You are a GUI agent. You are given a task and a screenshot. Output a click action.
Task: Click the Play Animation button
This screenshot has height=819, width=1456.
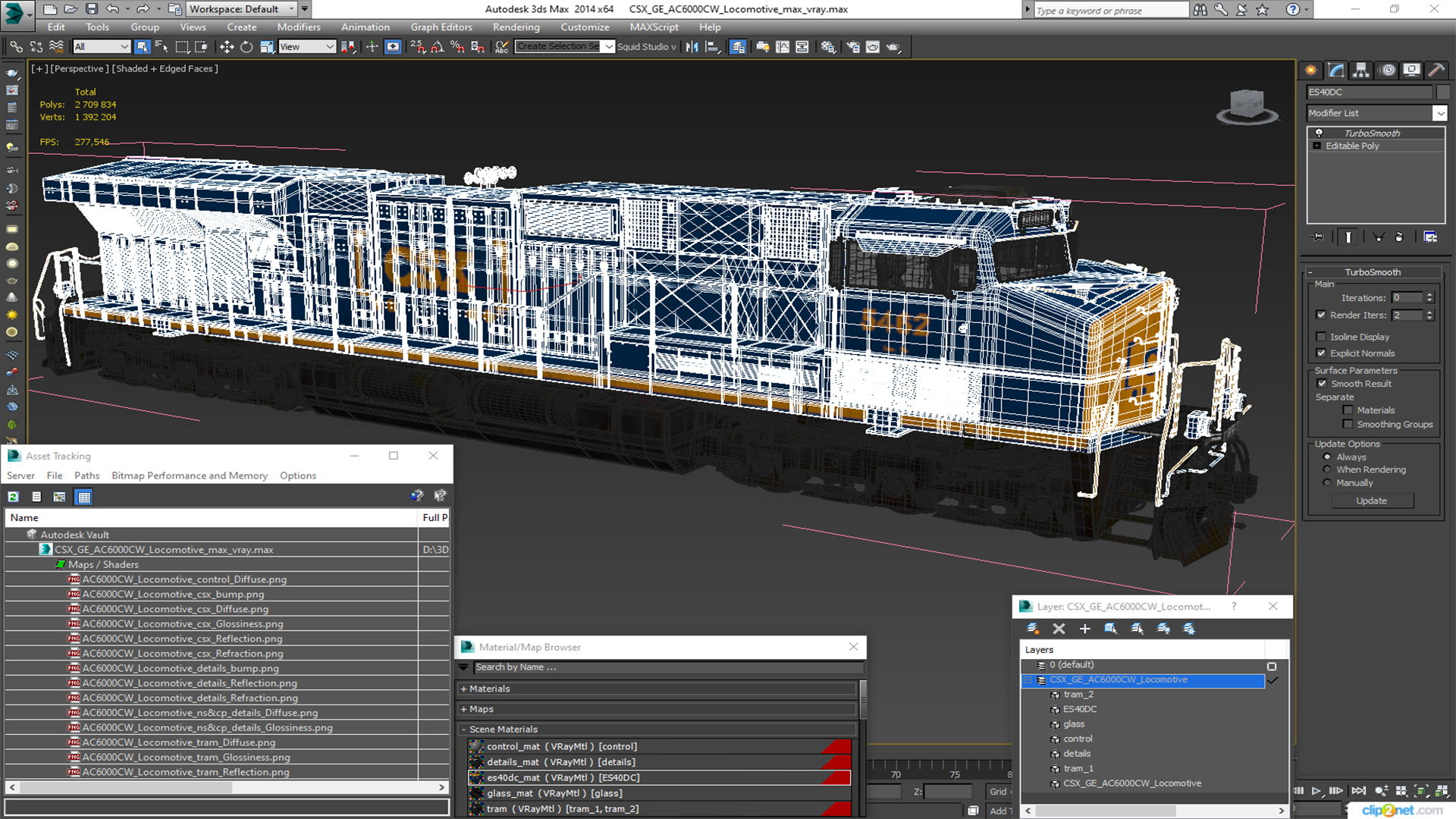1316,791
